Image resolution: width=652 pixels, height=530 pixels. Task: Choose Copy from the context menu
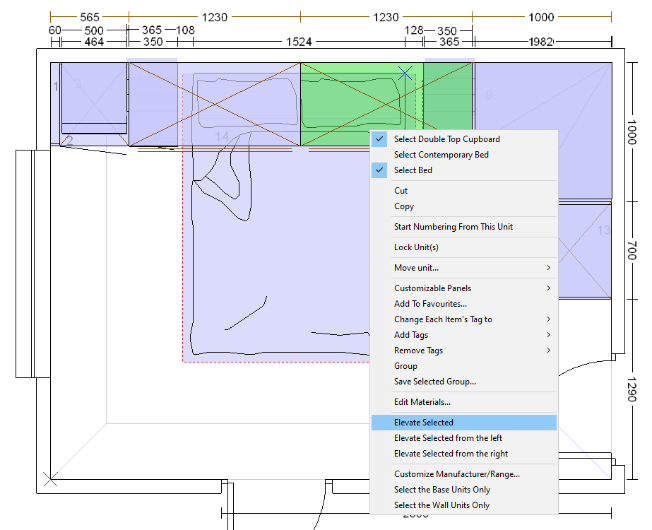(x=464, y=206)
